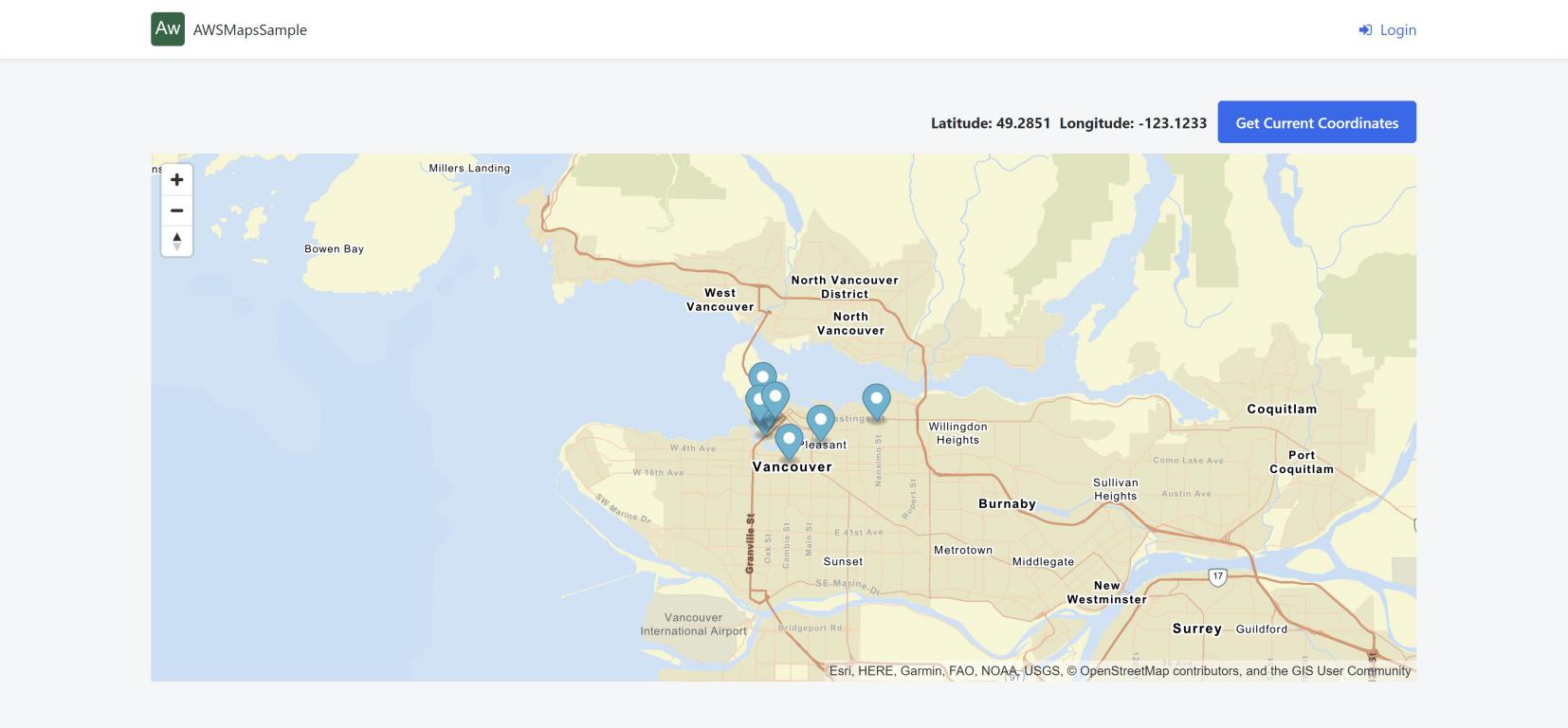Click the Metrotown map label
This screenshot has width=1568, height=728.
click(963, 551)
